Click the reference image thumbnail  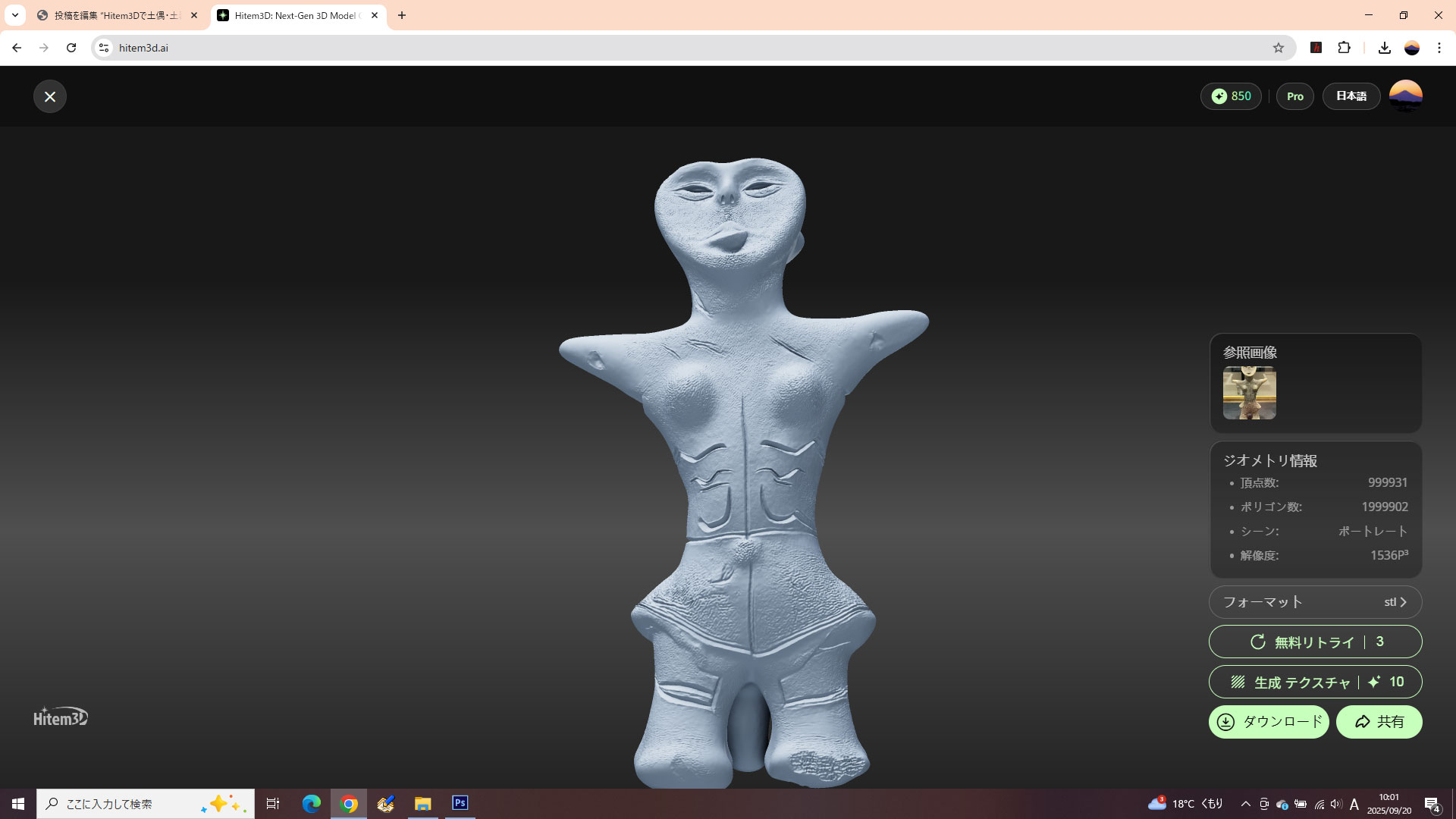pyautogui.click(x=1249, y=393)
